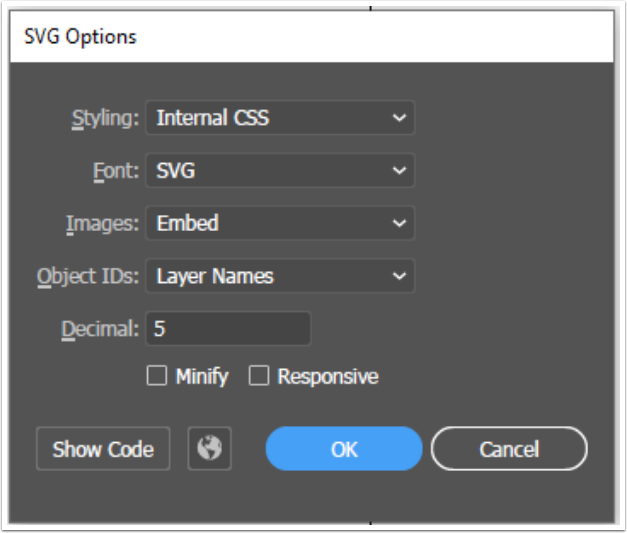627x533 pixels.
Task: Click the Decimal input field
Action: coord(228,329)
